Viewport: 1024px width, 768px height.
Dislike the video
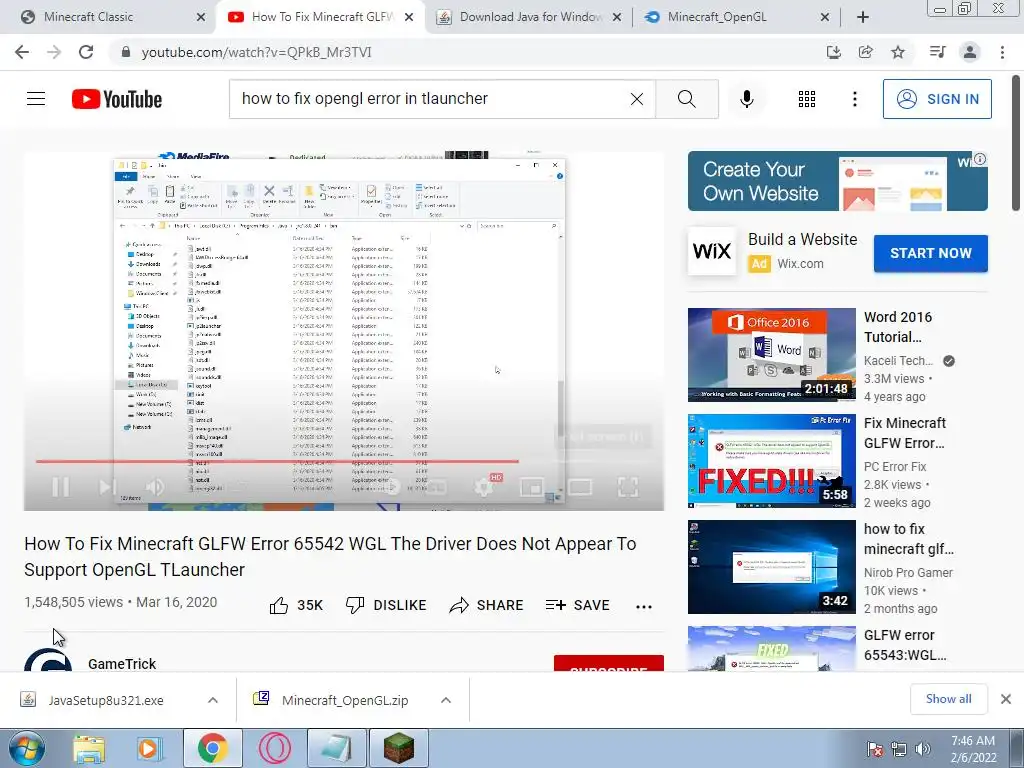click(x=386, y=605)
